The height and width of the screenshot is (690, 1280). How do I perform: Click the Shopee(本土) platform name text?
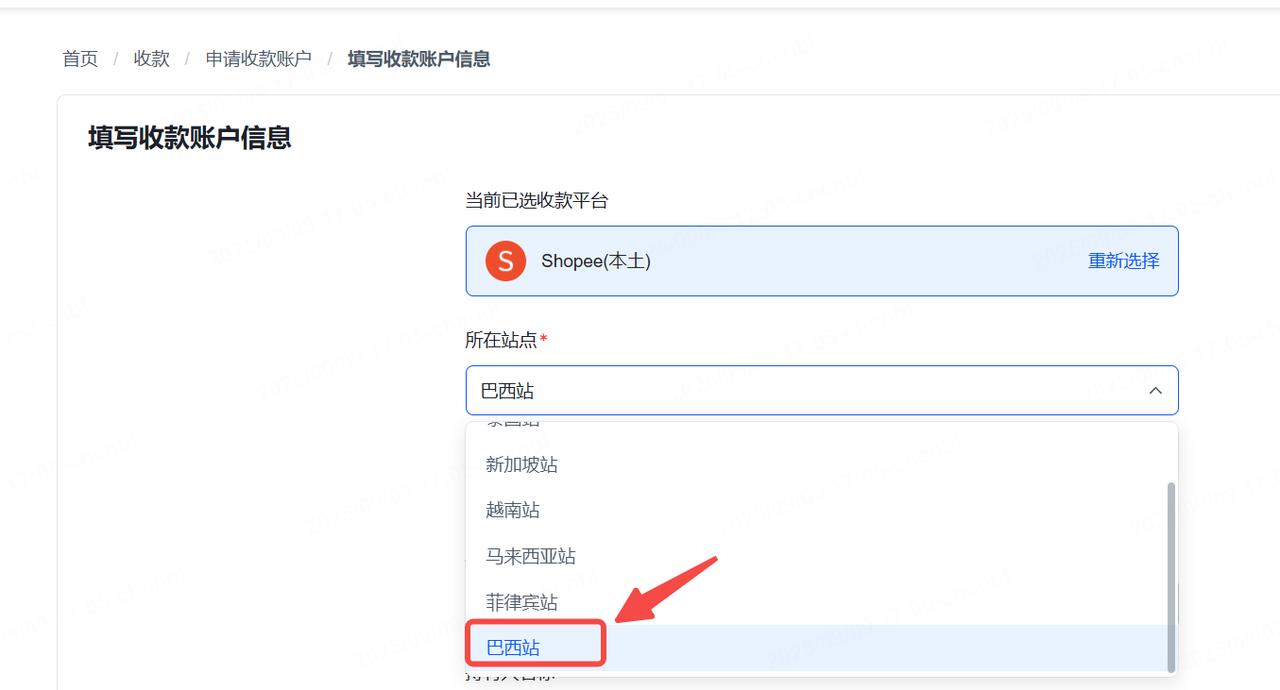(x=596, y=261)
